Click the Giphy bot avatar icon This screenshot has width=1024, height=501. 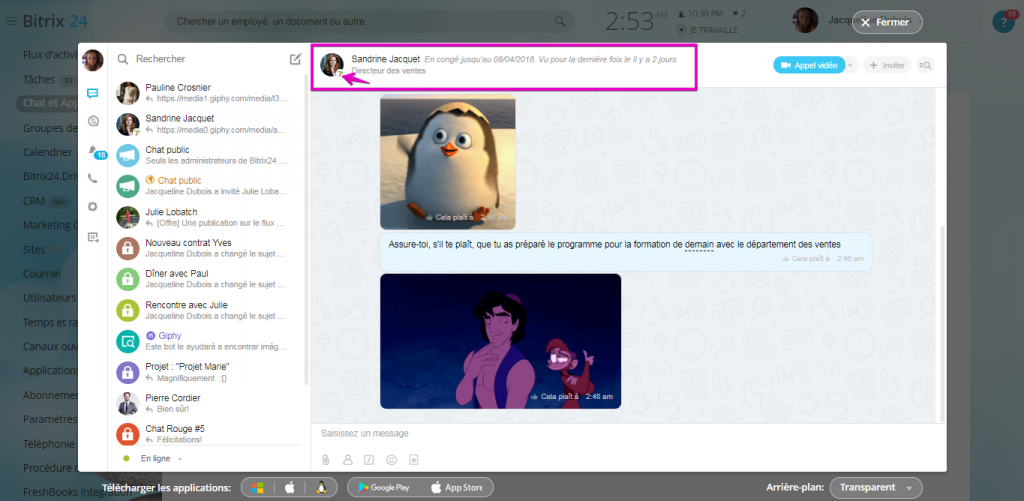coord(128,341)
